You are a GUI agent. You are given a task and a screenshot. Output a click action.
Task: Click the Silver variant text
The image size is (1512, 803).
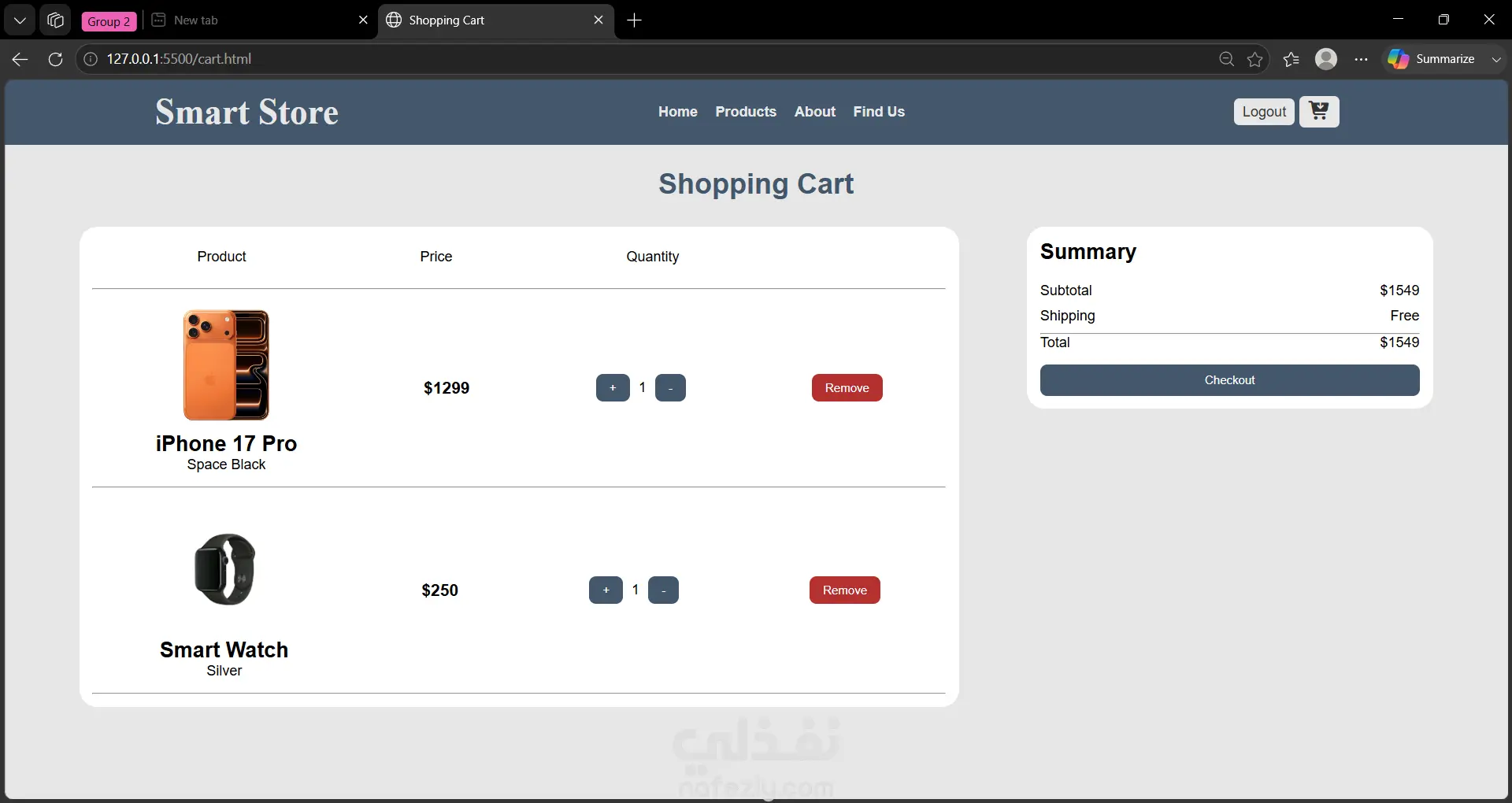coord(224,671)
